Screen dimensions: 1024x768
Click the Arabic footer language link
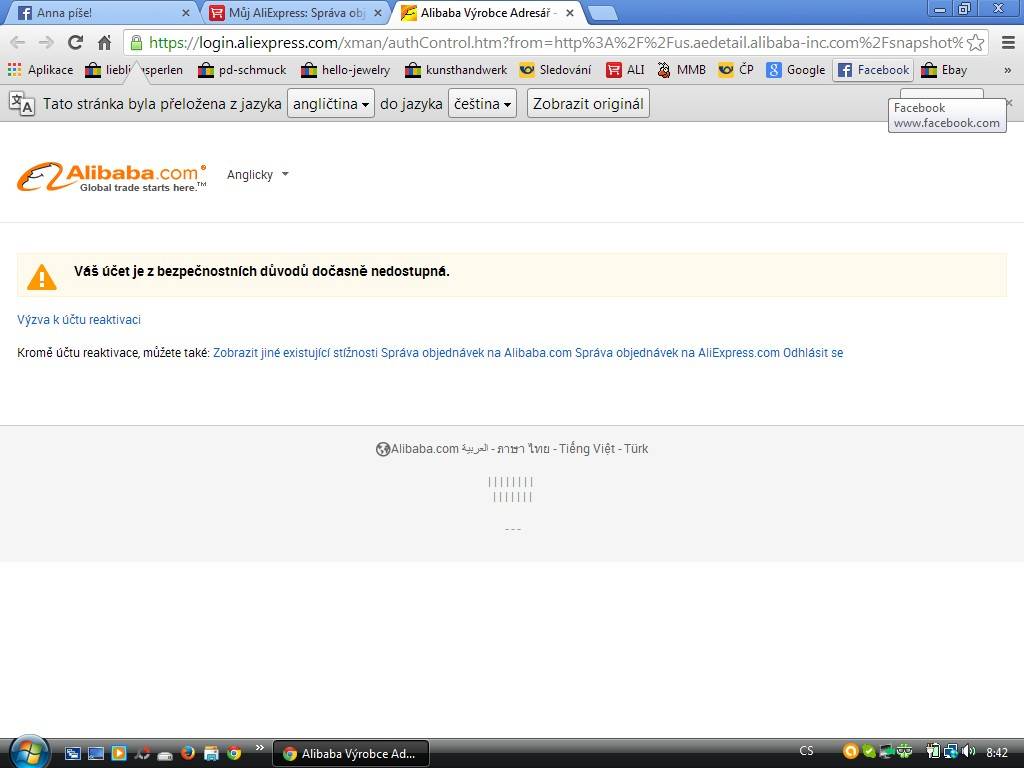(x=475, y=449)
